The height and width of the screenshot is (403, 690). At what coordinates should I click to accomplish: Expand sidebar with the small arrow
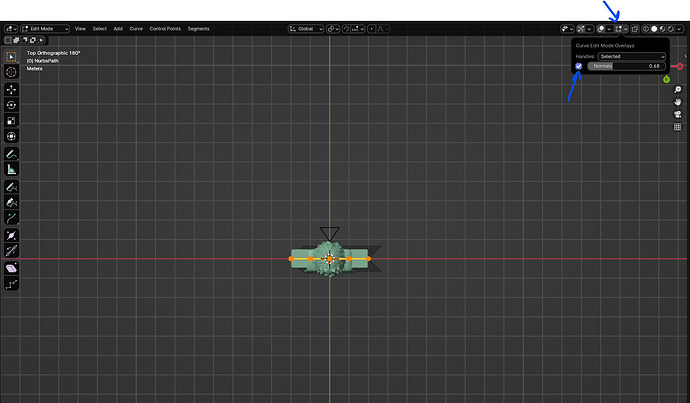(x=686, y=56)
